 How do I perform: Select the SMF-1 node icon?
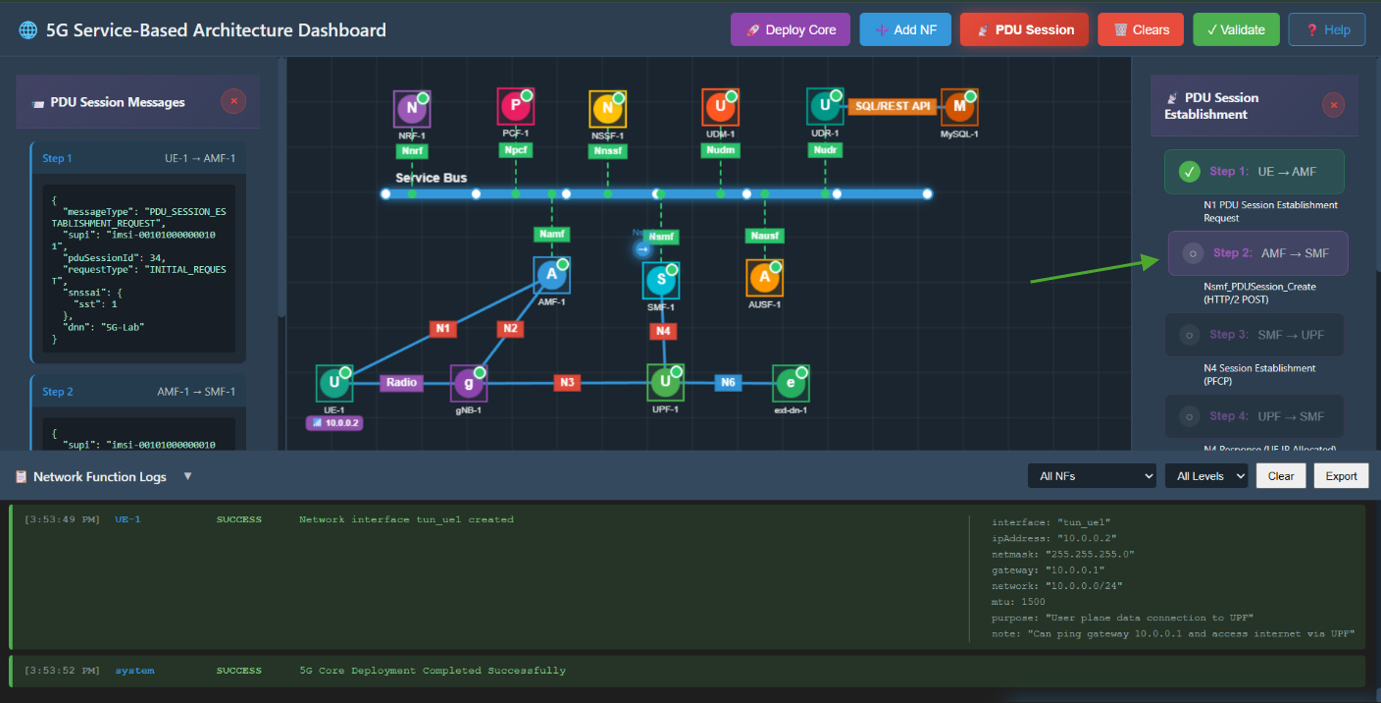[x=660, y=281]
